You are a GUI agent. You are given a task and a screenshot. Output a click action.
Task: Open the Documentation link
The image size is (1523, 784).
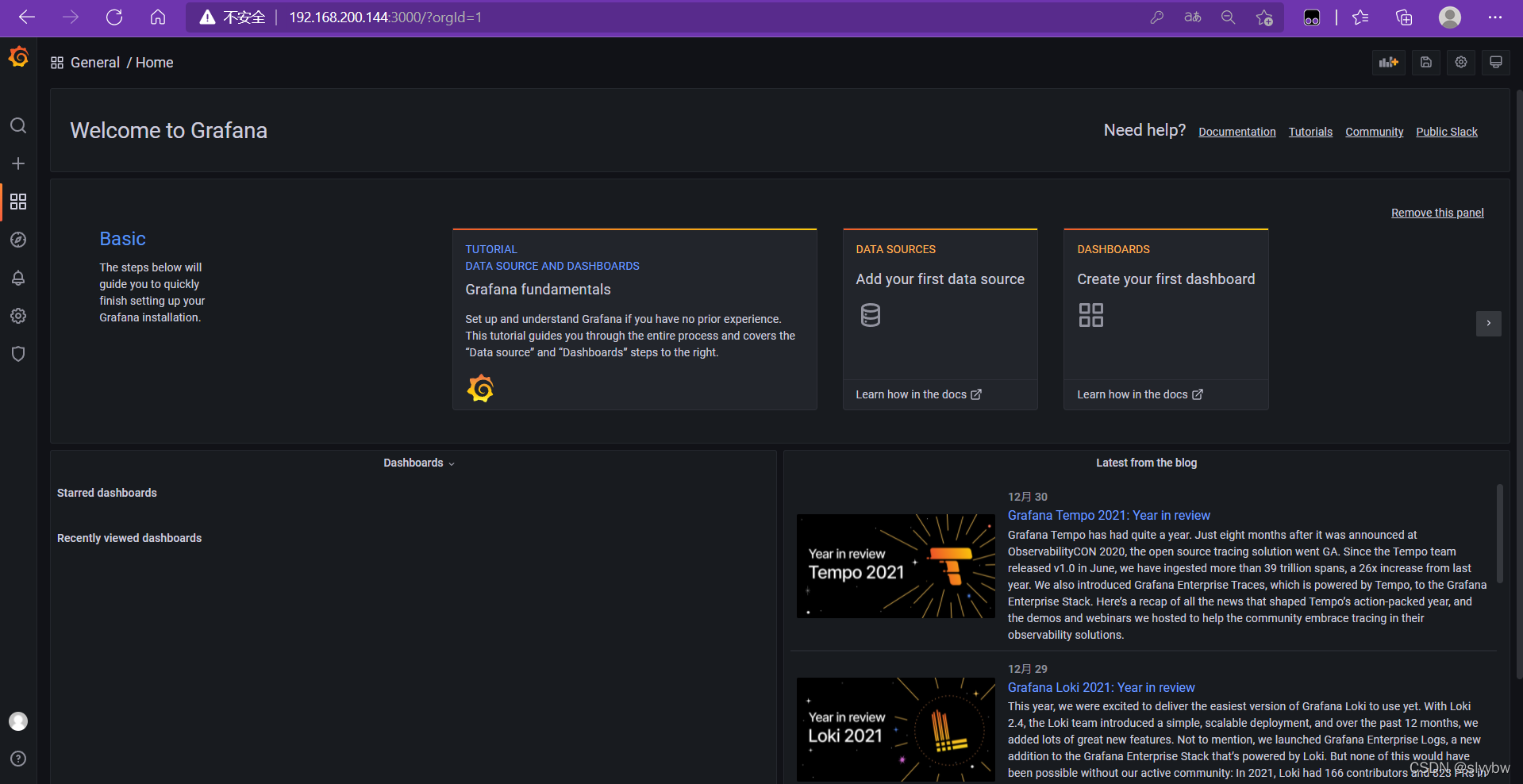(x=1237, y=132)
